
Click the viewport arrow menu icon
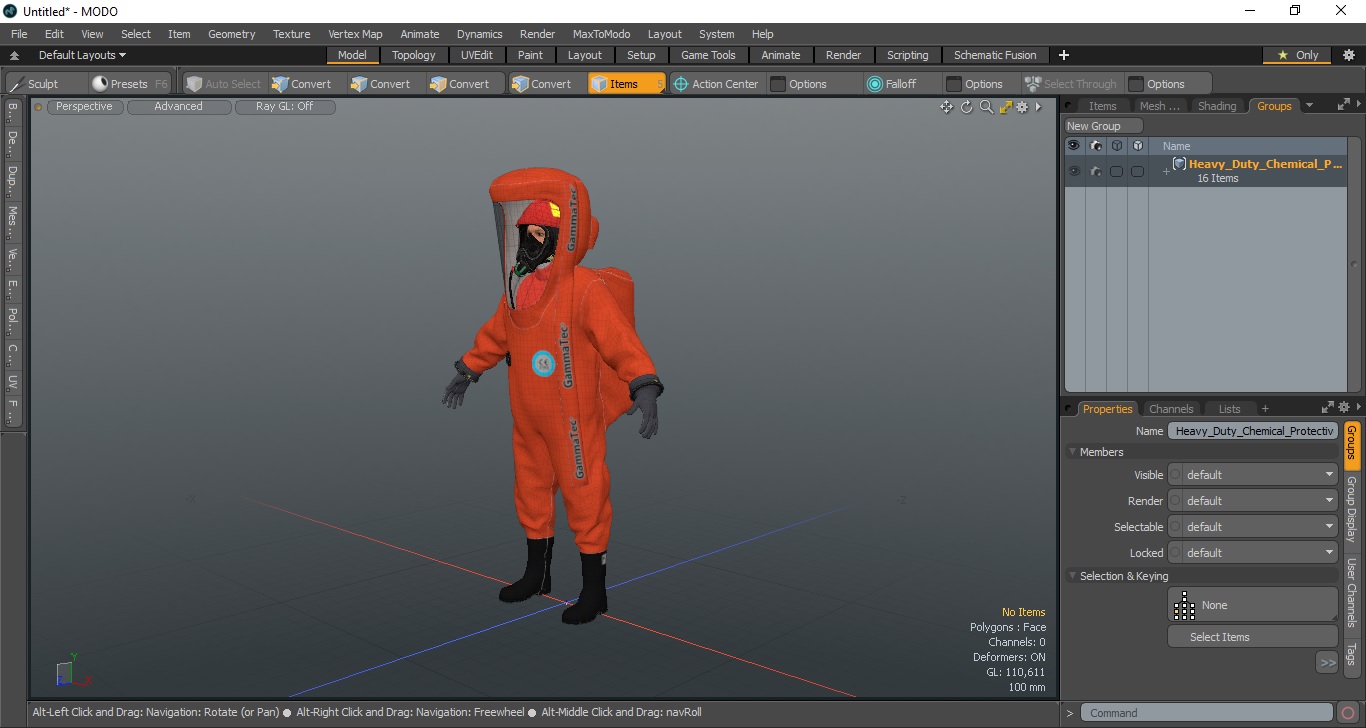coord(1038,107)
